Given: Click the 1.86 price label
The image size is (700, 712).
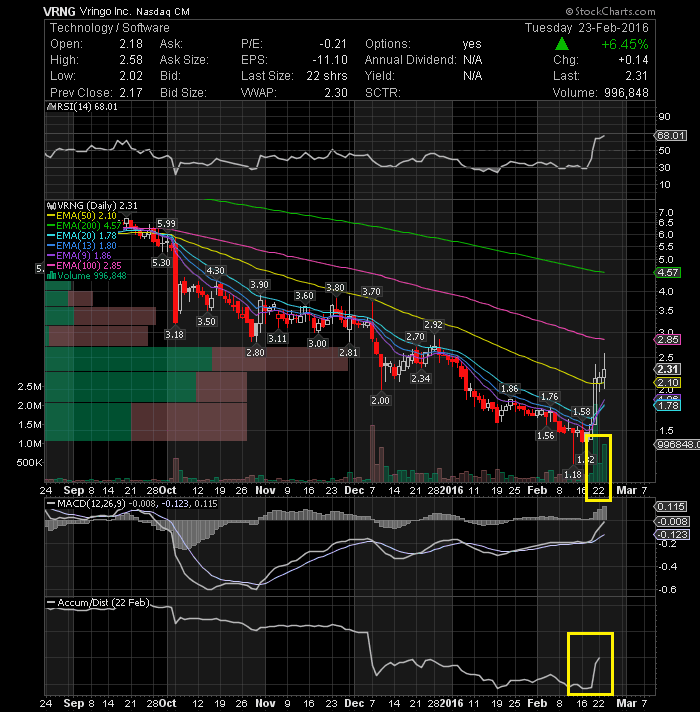Looking at the screenshot, I should [x=509, y=389].
